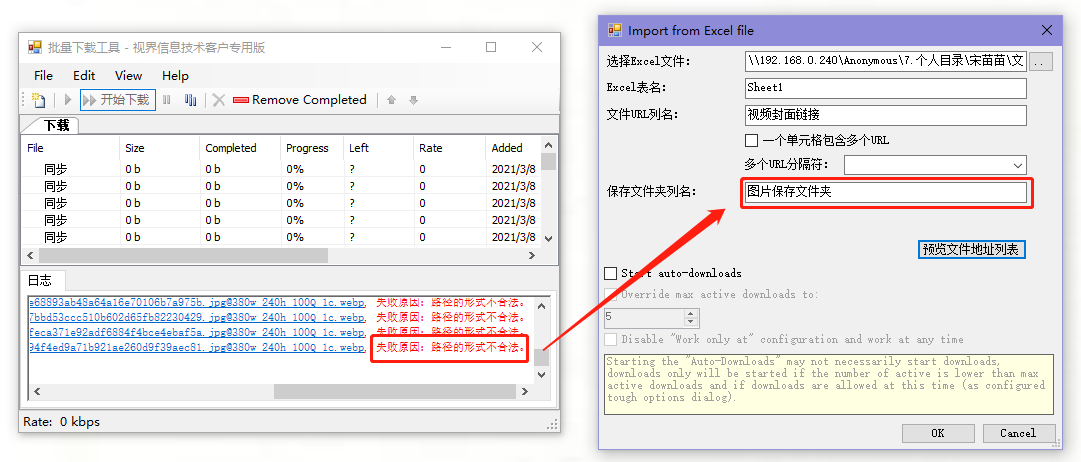Click the 预览文件地址列表 button

click(972, 249)
